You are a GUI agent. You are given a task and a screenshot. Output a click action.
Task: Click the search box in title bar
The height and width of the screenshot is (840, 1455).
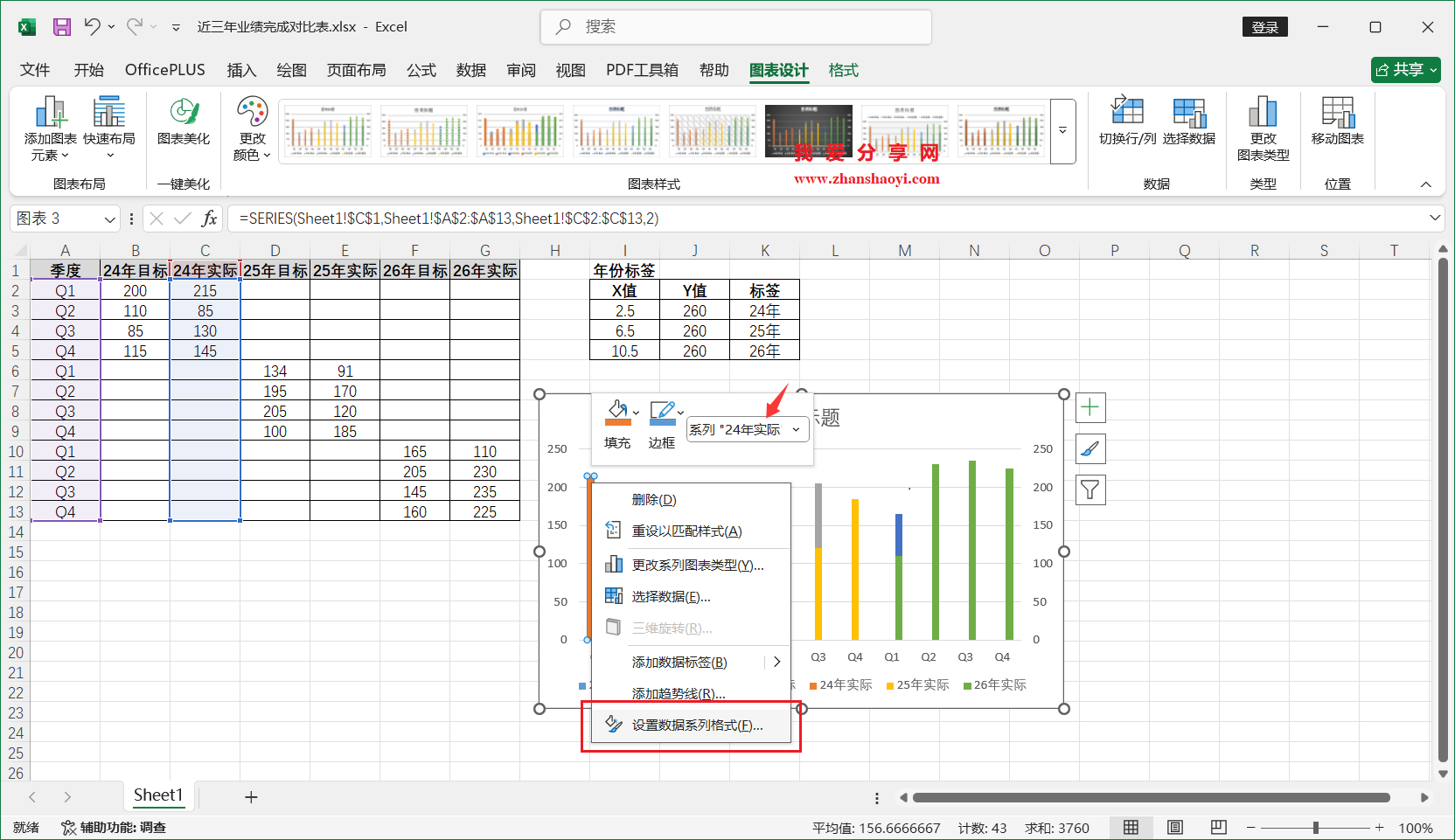[x=736, y=27]
